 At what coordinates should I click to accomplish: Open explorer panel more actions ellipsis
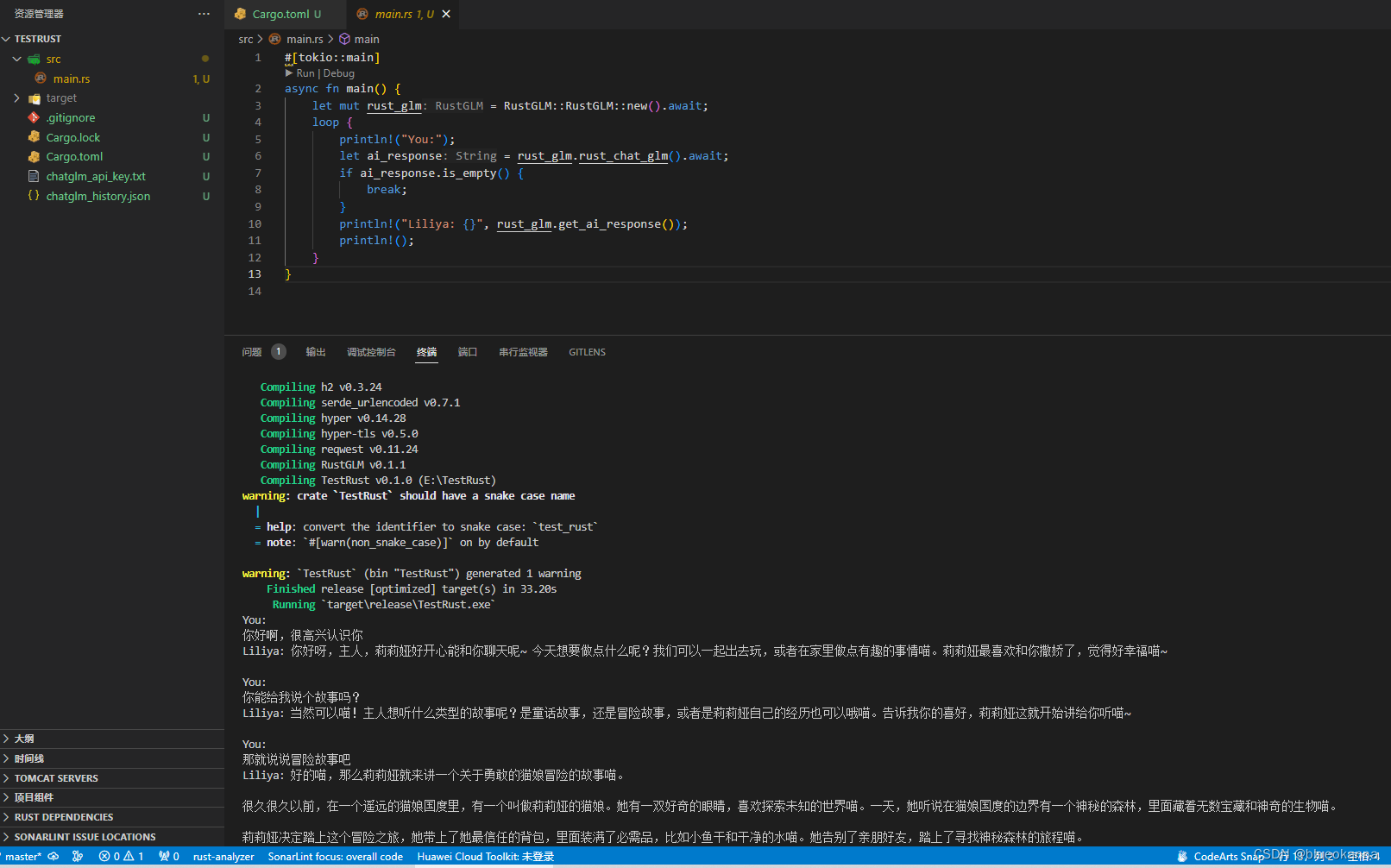(x=204, y=14)
